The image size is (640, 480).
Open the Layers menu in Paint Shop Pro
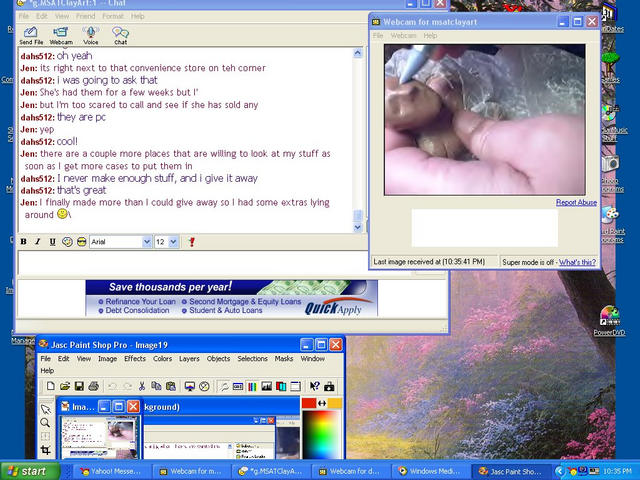pyautogui.click(x=189, y=359)
